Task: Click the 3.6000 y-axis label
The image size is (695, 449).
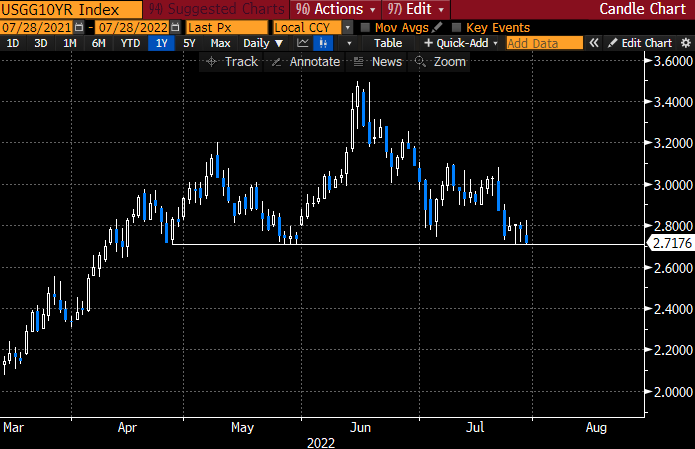Action: pyautogui.click(x=673, y=61)
